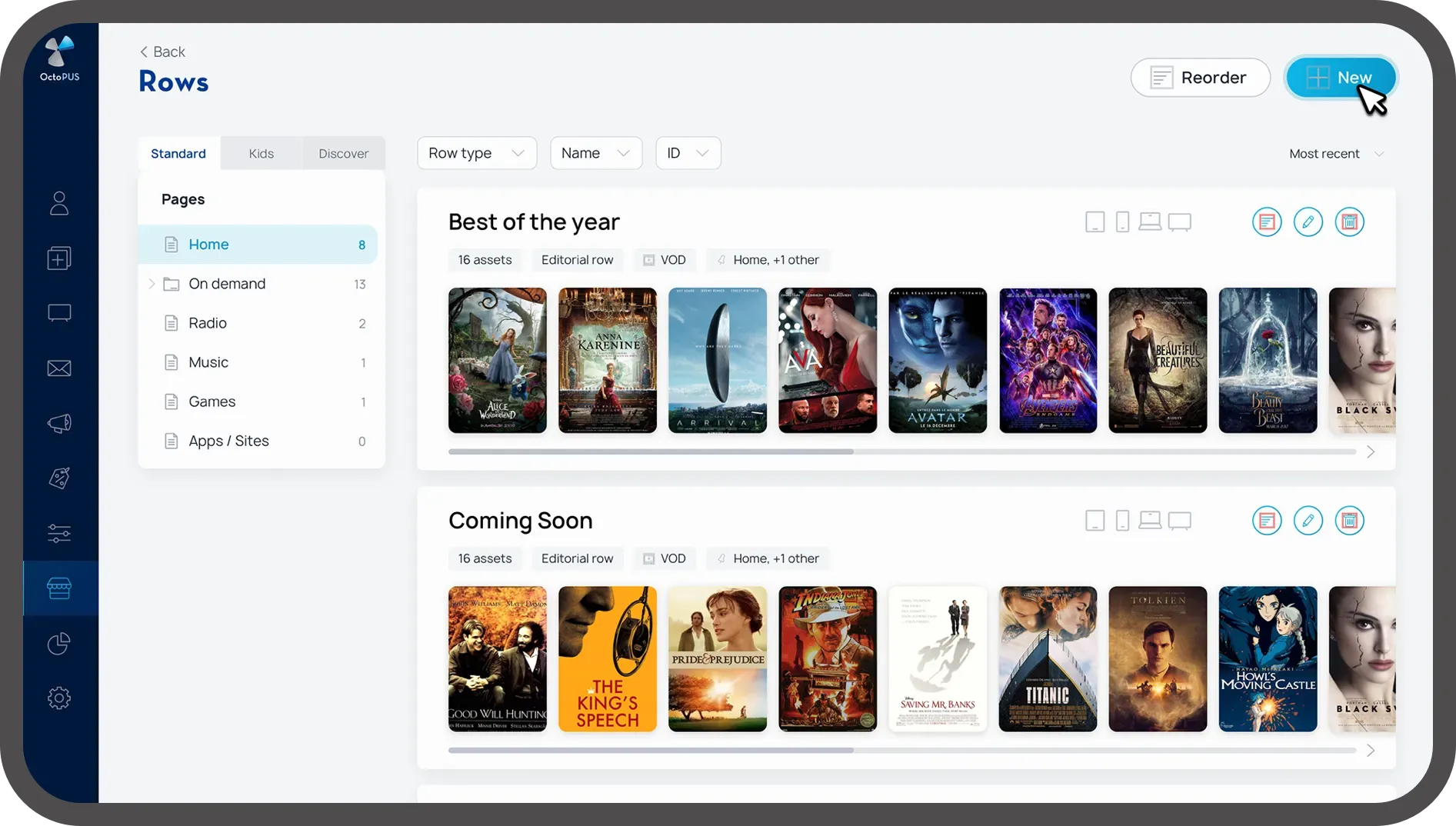Viewport: 1456px width, 826px height.
Task: Click Editorial row tag under Coming Soon
Action: pos(578,558)
